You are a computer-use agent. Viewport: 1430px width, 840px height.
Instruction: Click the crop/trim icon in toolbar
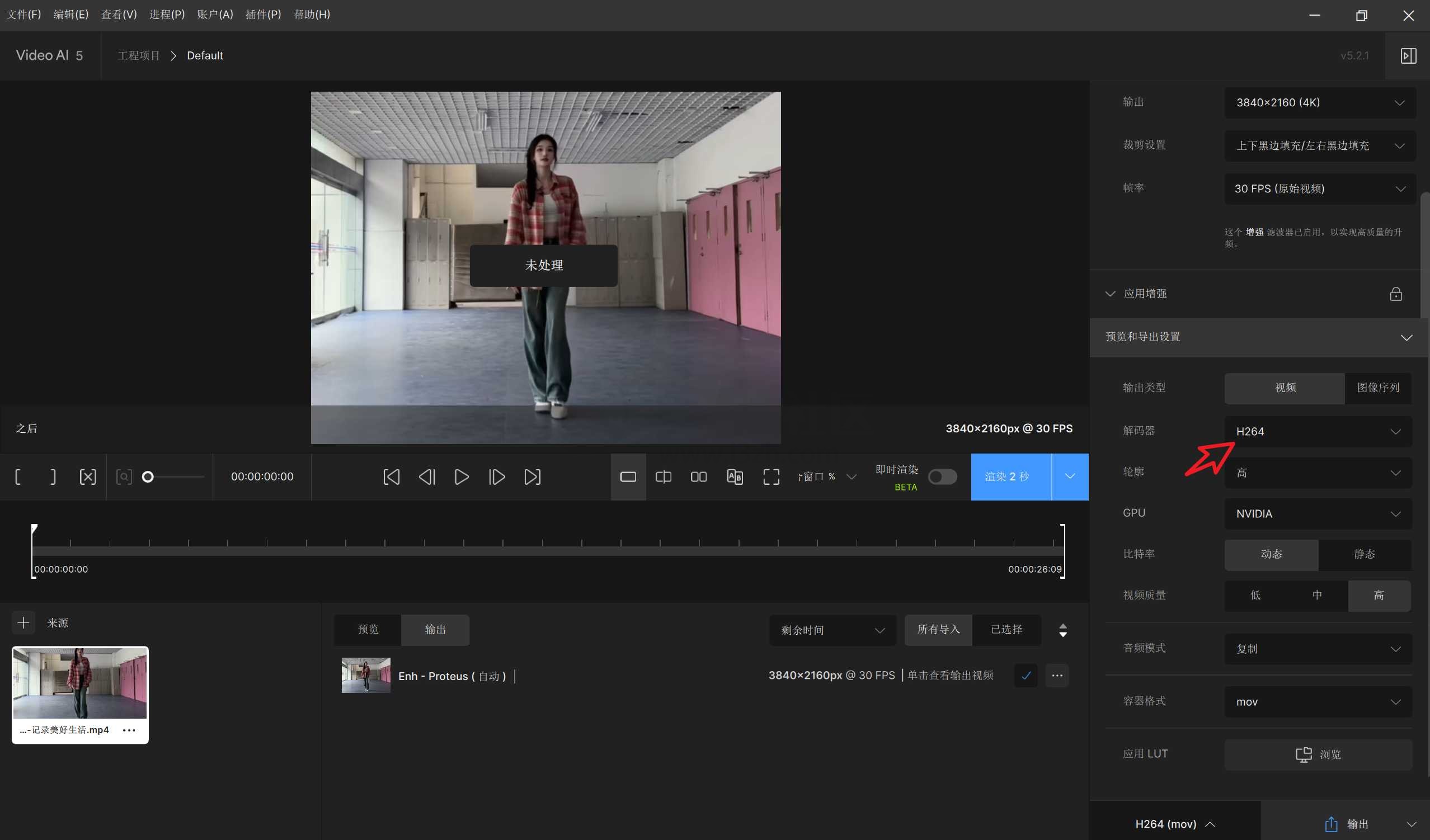pyautogui.click(x=87, y=477)
